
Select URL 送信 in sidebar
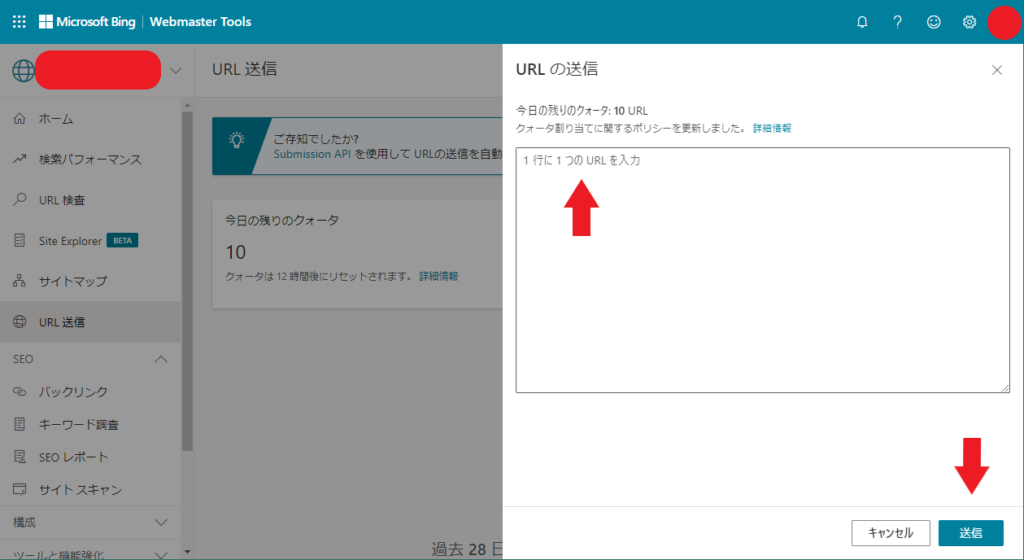click(90, 322)
